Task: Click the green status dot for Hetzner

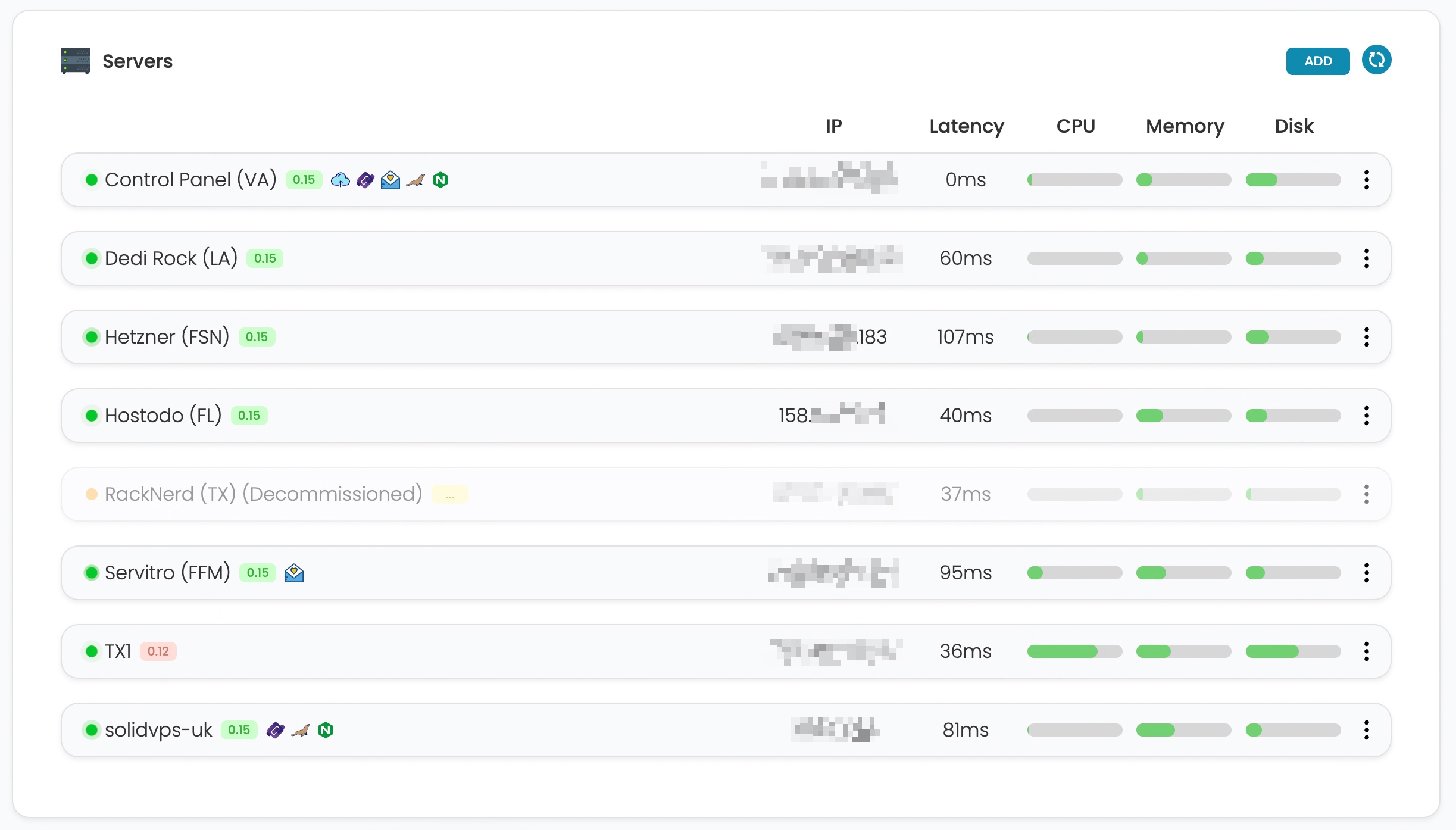Action: (92, 337)
